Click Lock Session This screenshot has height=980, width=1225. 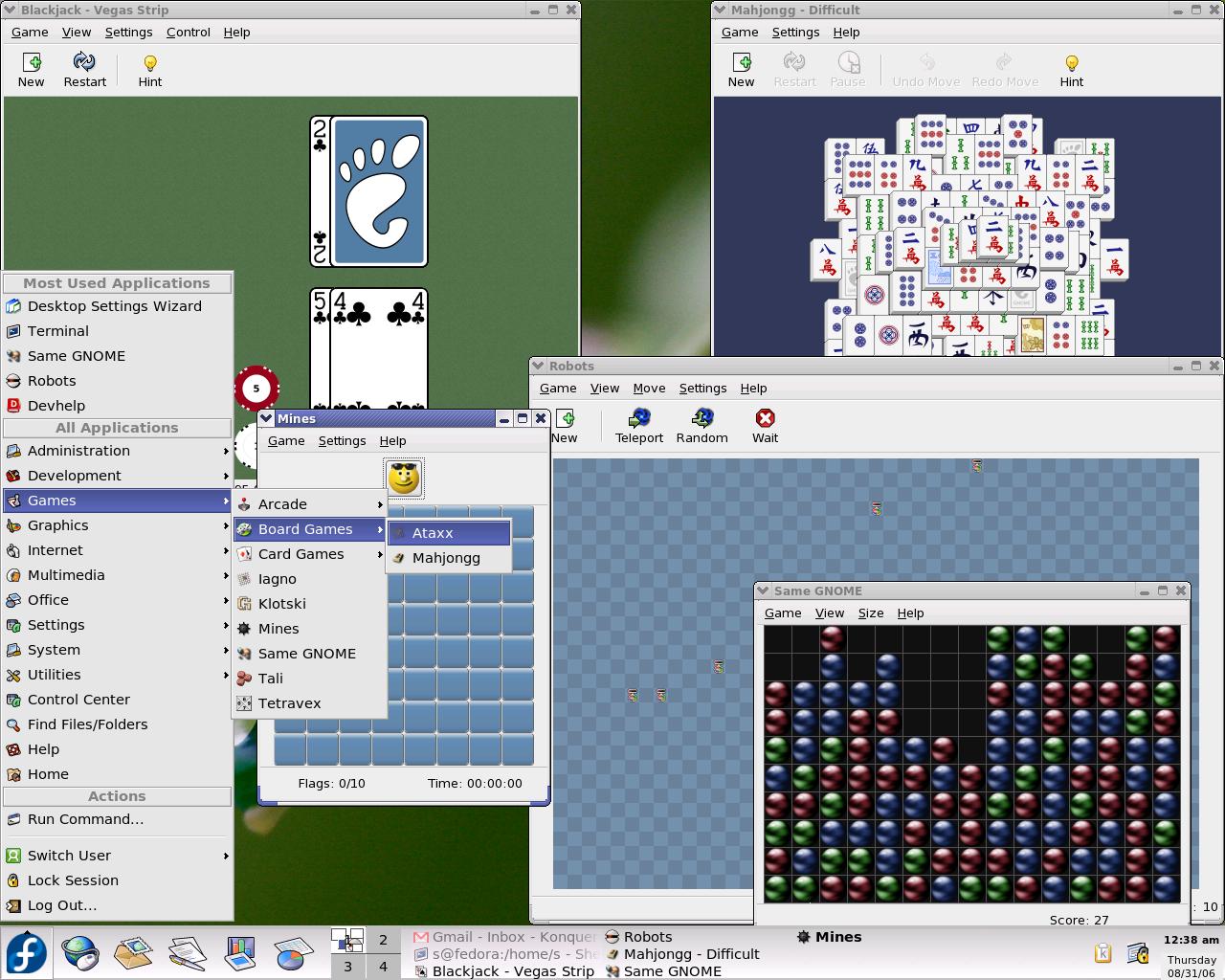pyautogui.click(x=117, y=880)
